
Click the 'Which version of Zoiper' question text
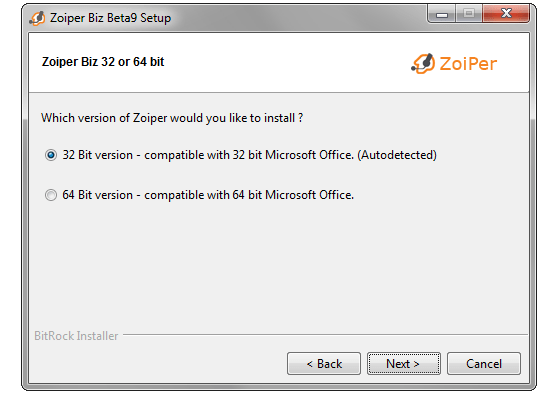[172, 118]
